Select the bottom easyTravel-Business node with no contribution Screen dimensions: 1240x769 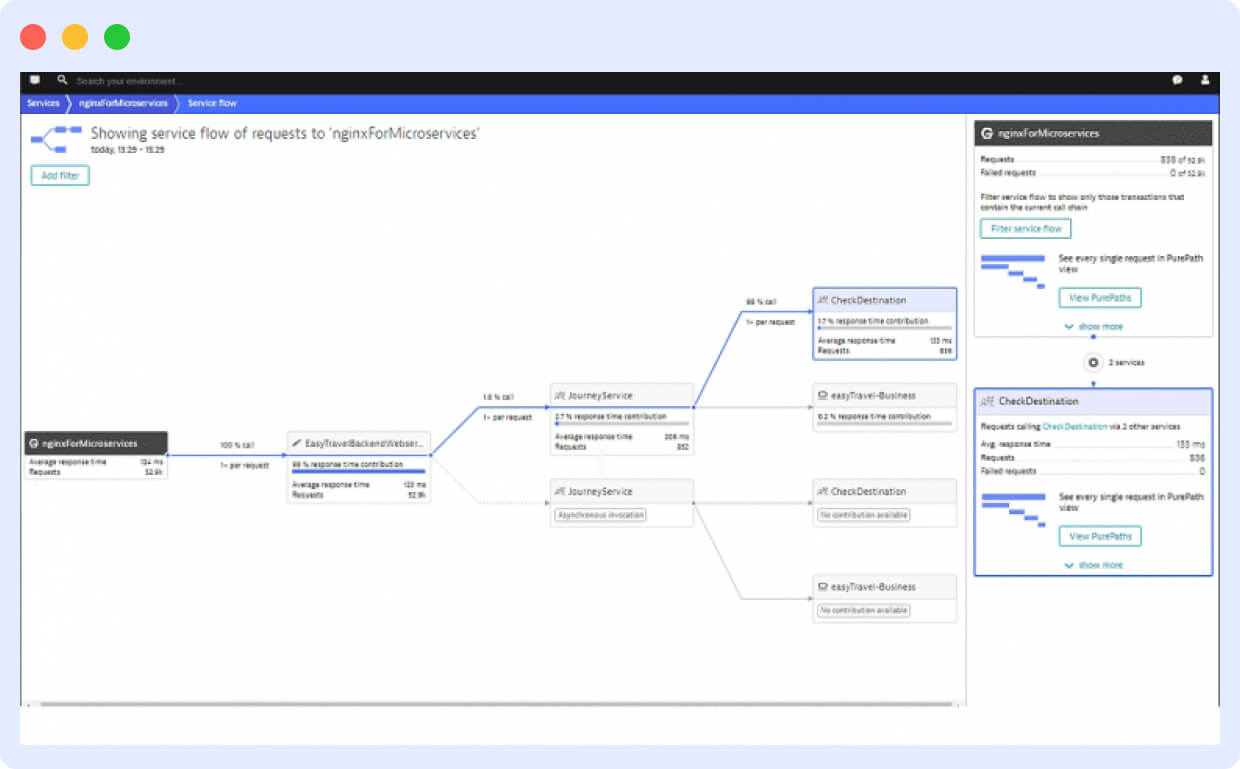click(885, 599)
